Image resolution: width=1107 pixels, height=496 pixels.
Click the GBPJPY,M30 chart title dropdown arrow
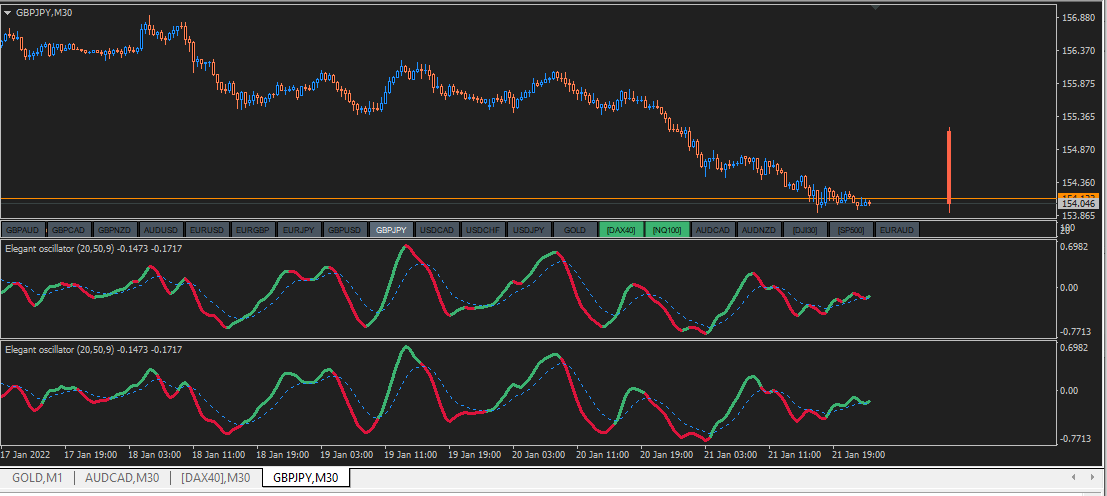[x=8, y=12]
